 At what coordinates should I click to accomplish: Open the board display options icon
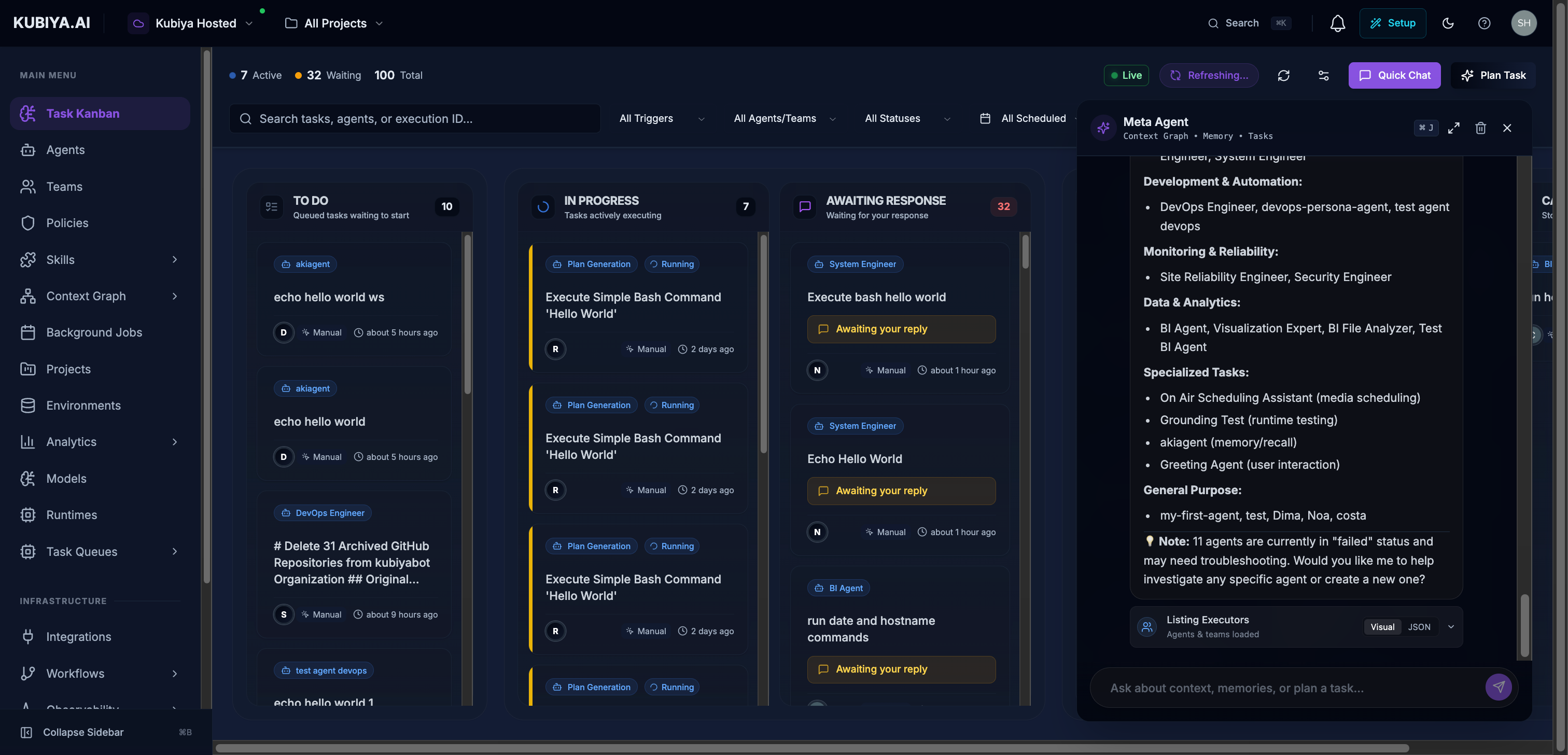click(x=1324, y=75)
